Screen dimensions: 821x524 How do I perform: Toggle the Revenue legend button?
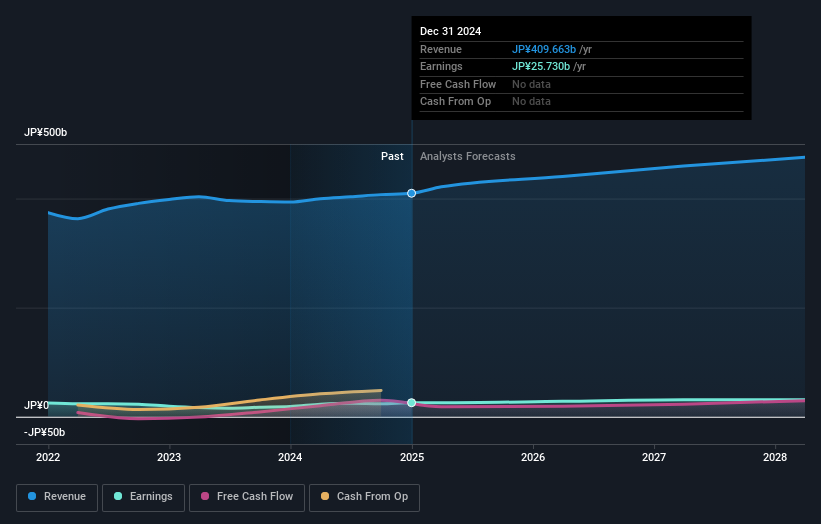[x=57, y=497]
